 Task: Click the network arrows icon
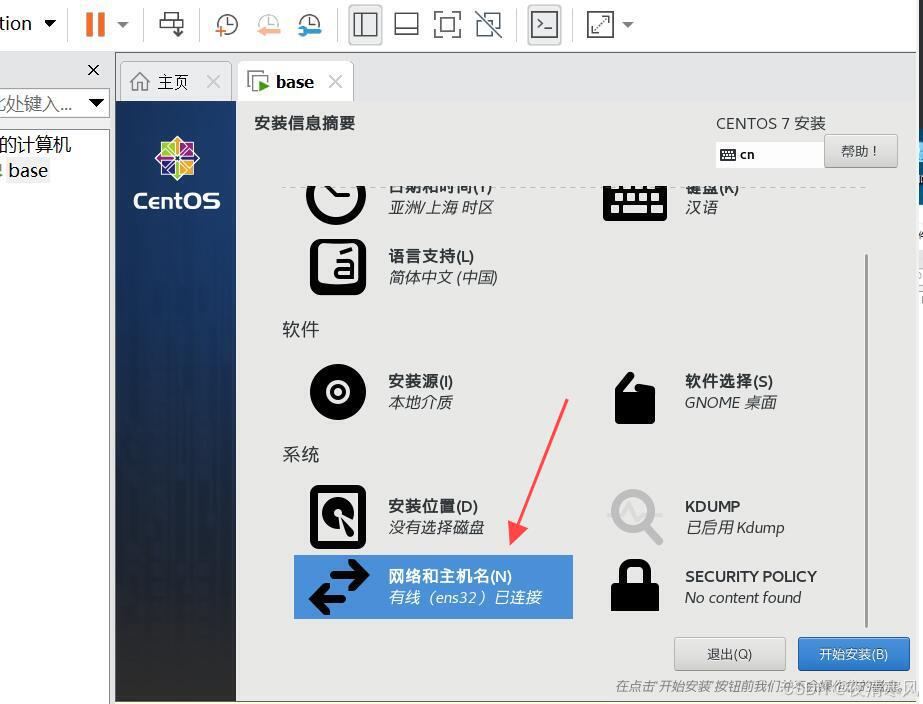point(338,587)
